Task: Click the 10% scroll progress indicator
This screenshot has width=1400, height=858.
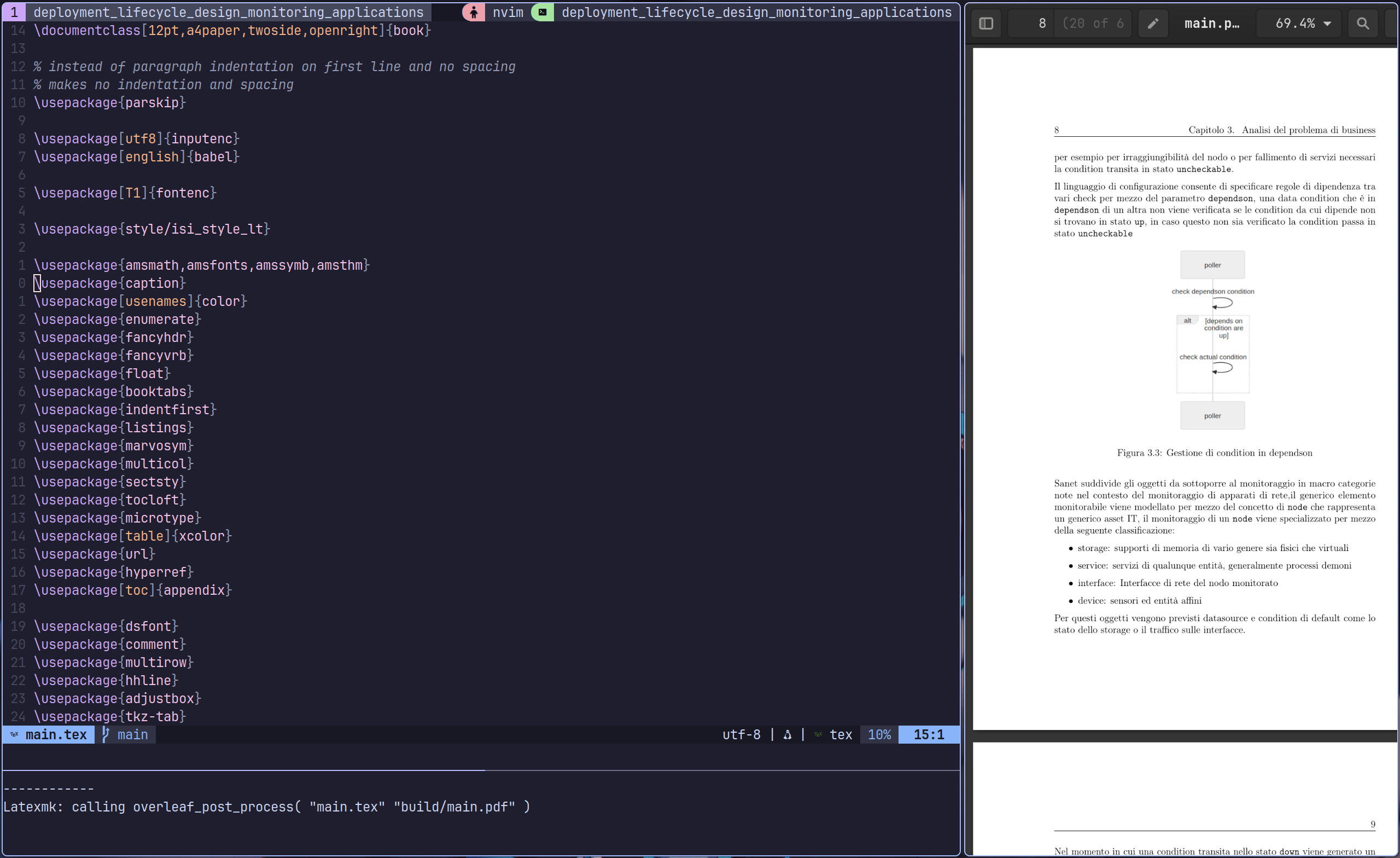Action: coord(879,735)
